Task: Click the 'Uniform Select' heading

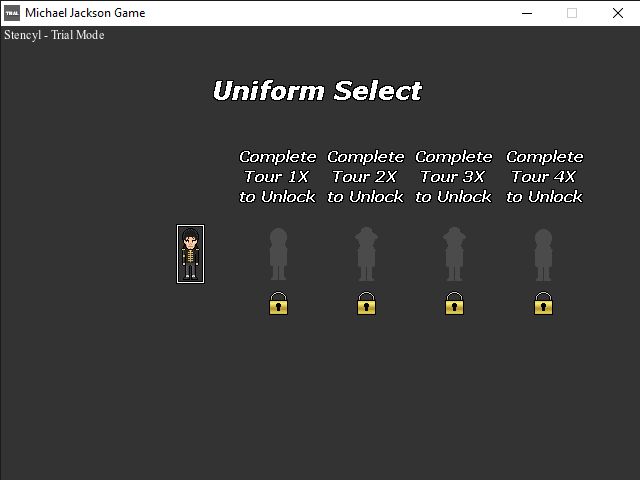Action: (318, 91)
